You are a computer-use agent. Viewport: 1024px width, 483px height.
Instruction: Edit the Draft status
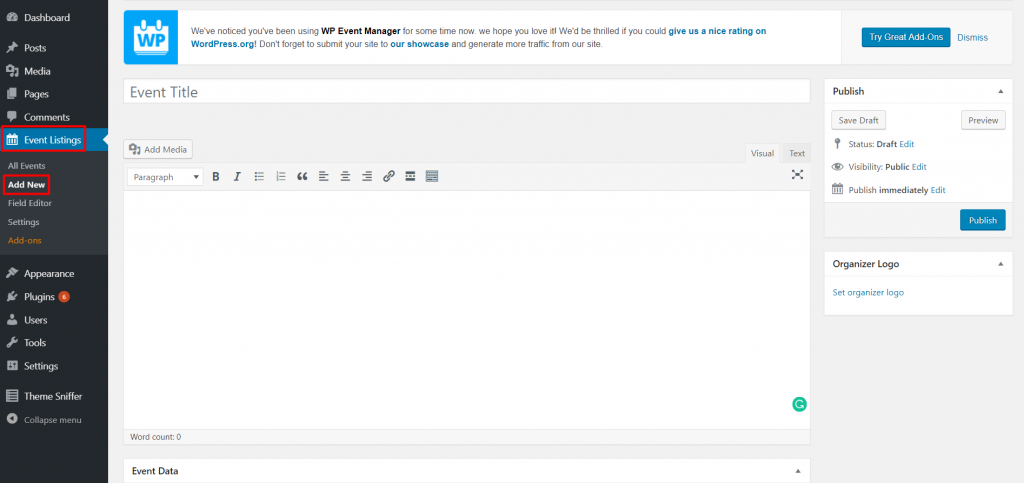tap(906, 144)
